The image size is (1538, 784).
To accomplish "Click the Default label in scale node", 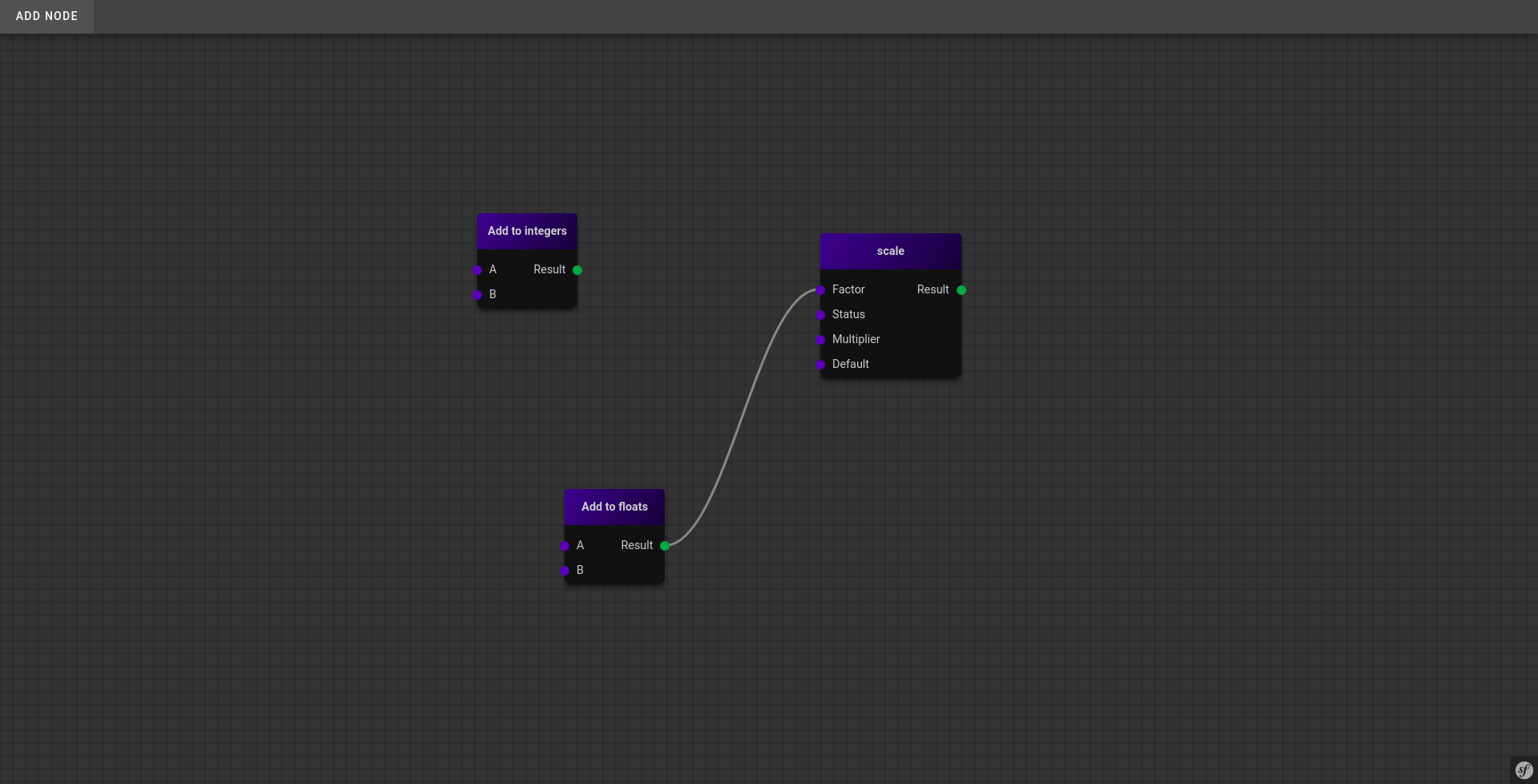I will 850,364.
